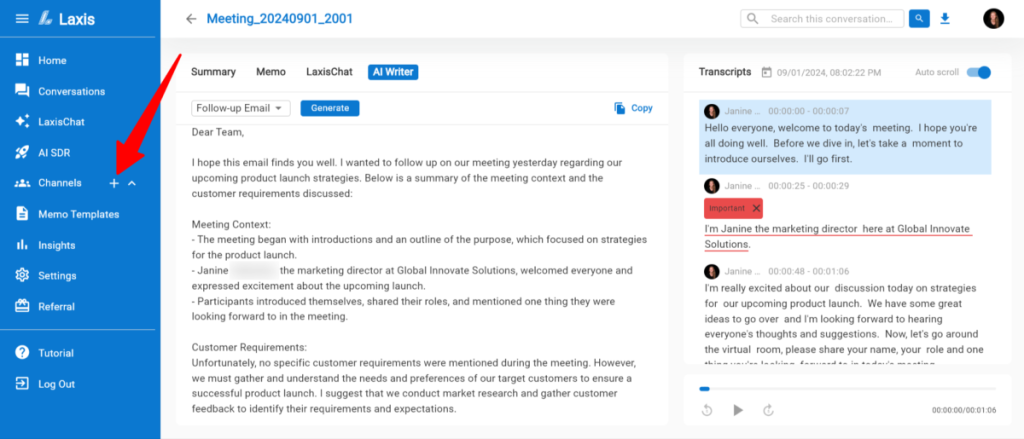Open the user profile avatar menu

coord(993,19)
